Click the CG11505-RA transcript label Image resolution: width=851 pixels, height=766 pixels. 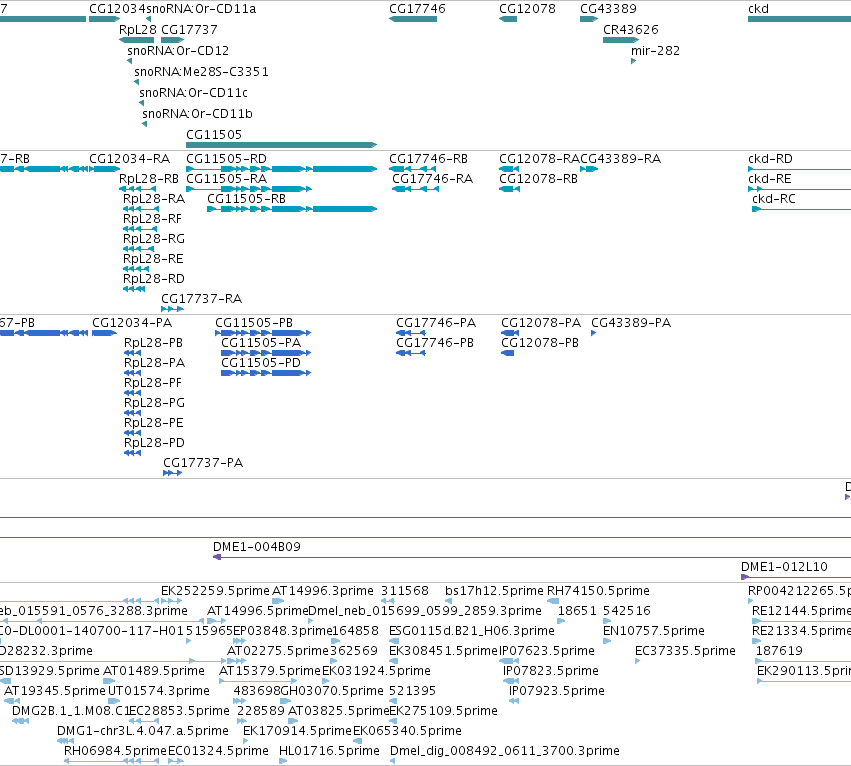pyautogui.click(x=226, y=179)
